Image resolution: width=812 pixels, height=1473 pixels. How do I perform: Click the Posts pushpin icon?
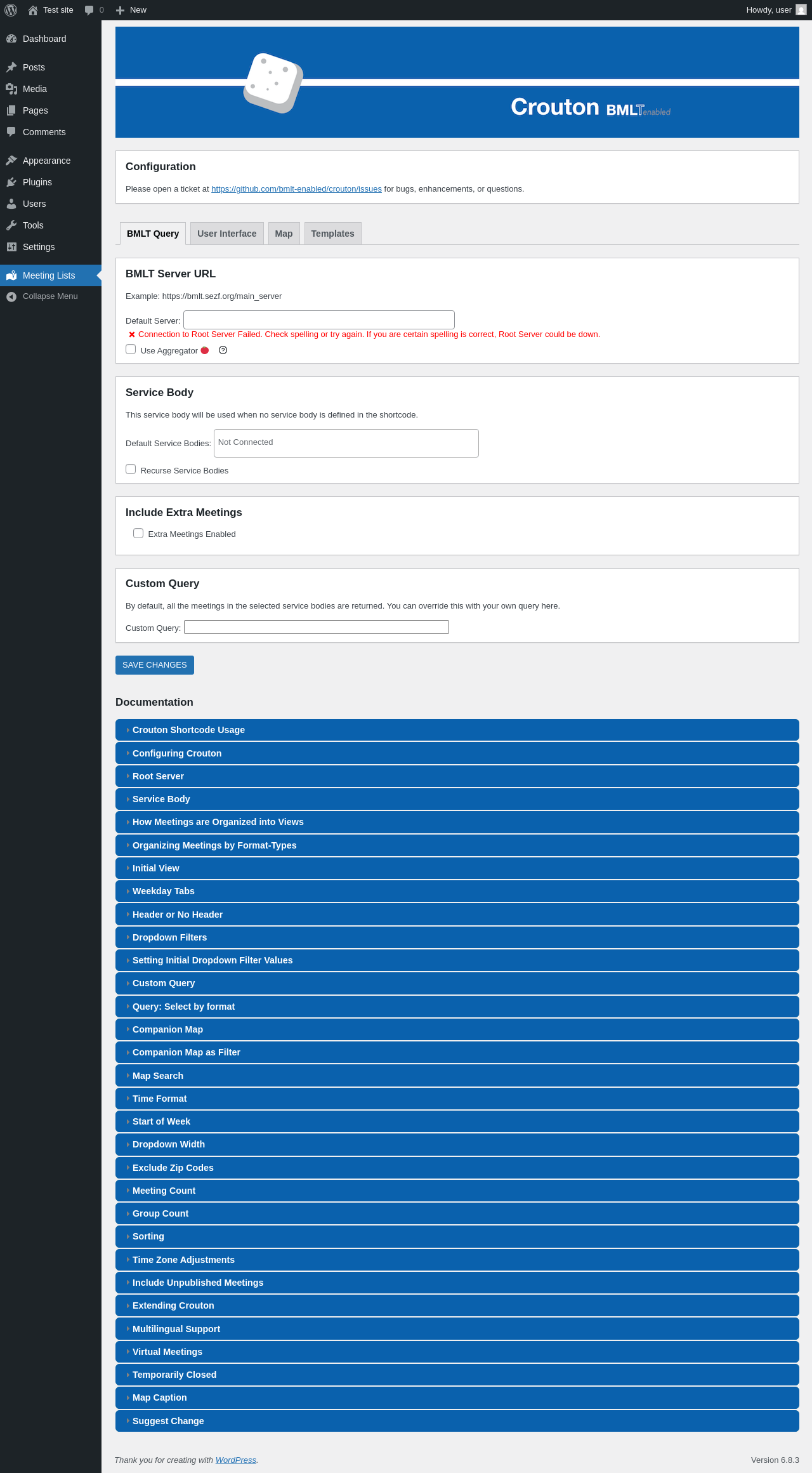11,67
